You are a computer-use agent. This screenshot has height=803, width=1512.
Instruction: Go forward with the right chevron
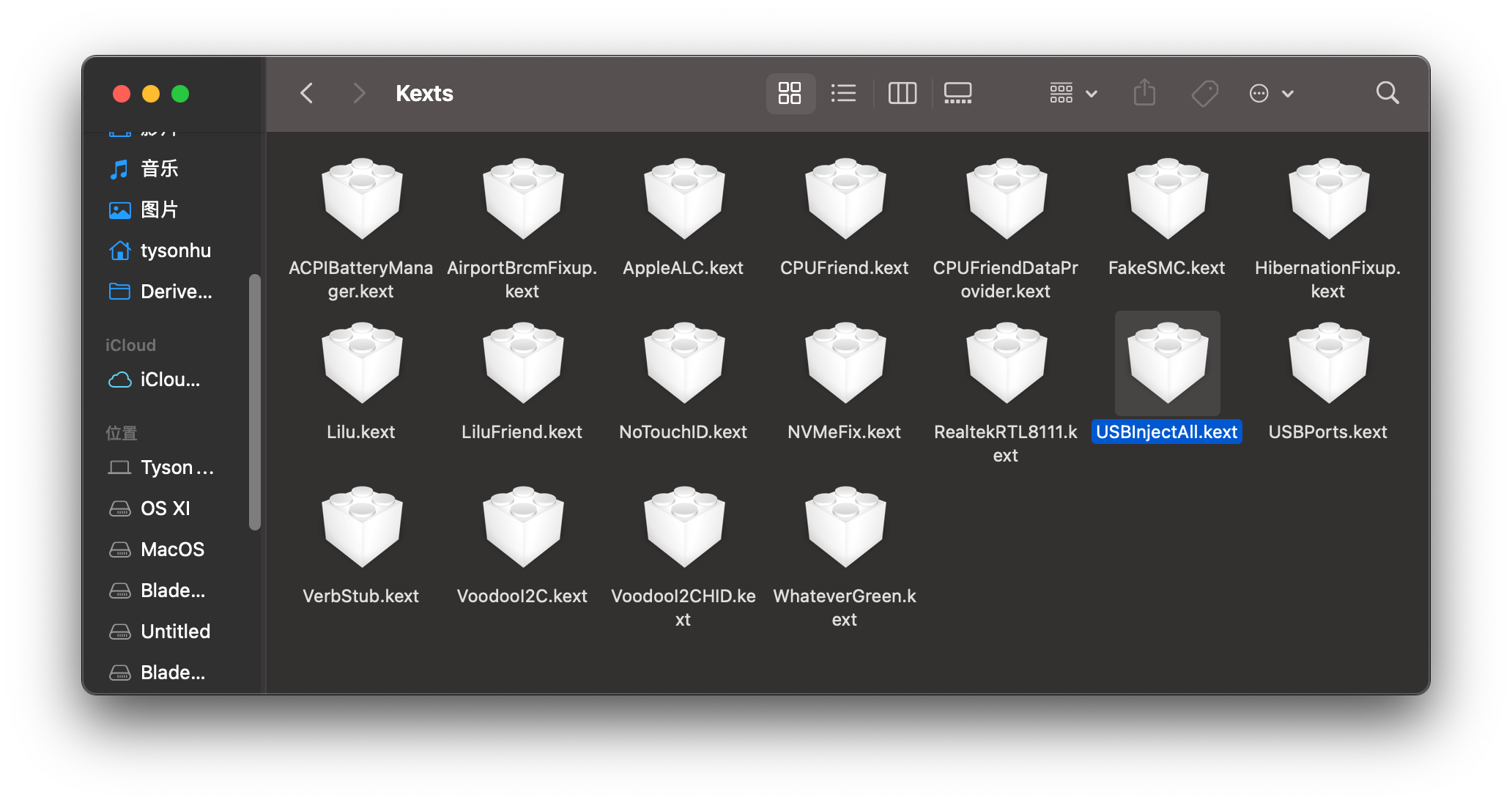pos(358,93)
